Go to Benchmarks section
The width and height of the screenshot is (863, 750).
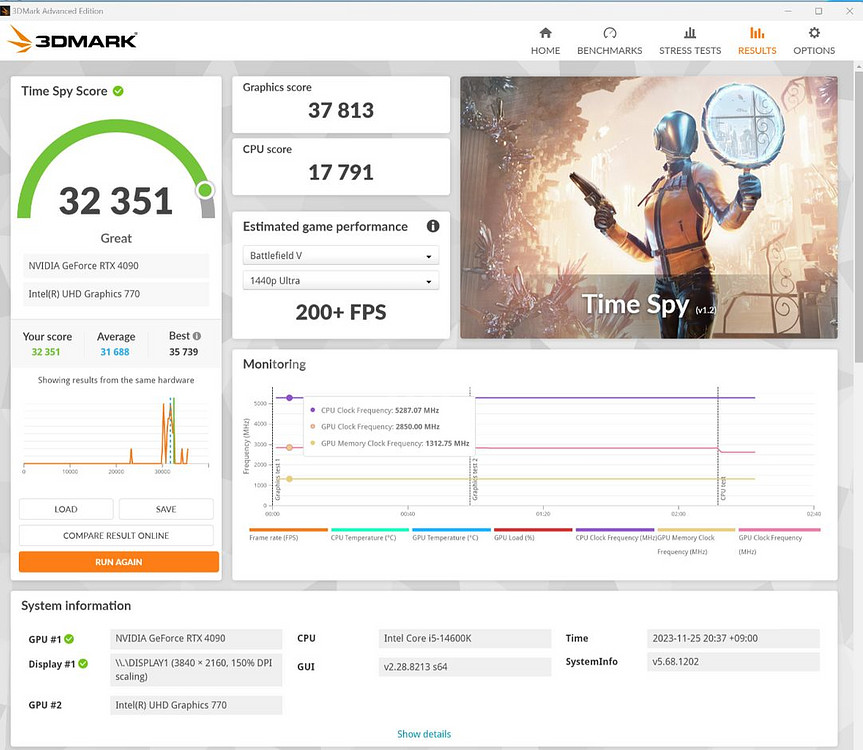tap(609, 41)
